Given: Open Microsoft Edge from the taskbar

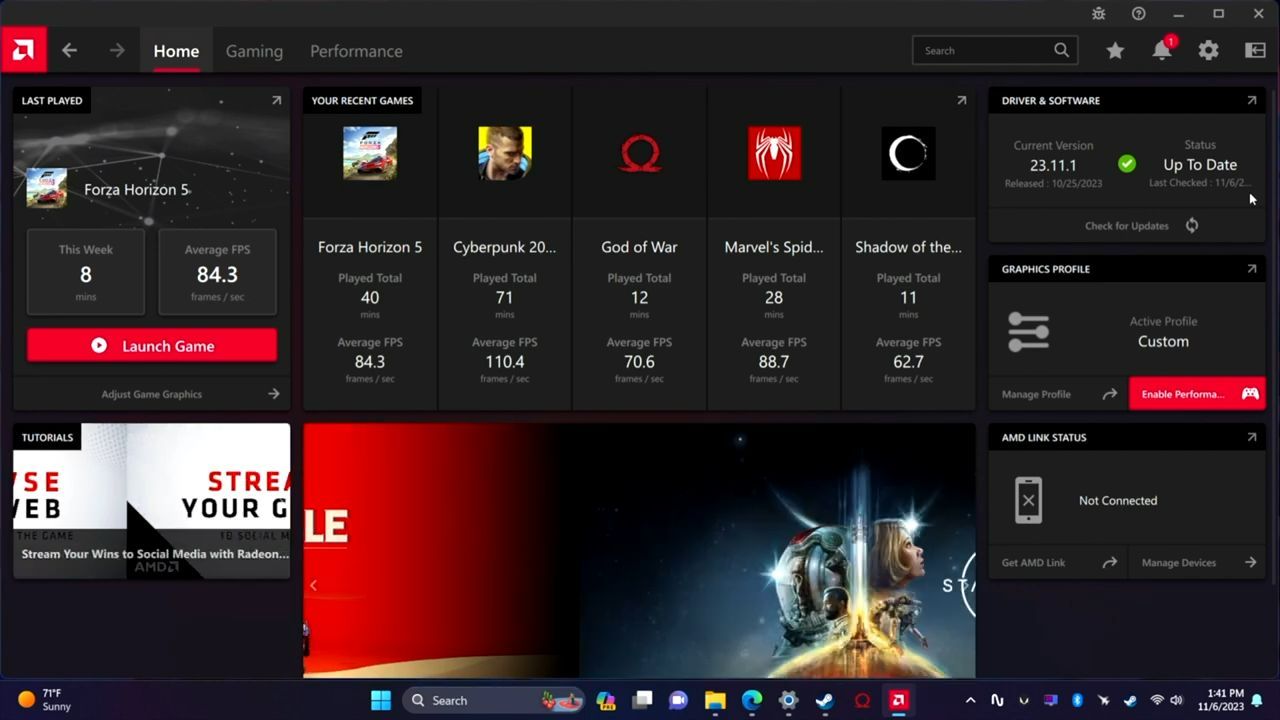Looking at the screenshot, I should [751, 700].
